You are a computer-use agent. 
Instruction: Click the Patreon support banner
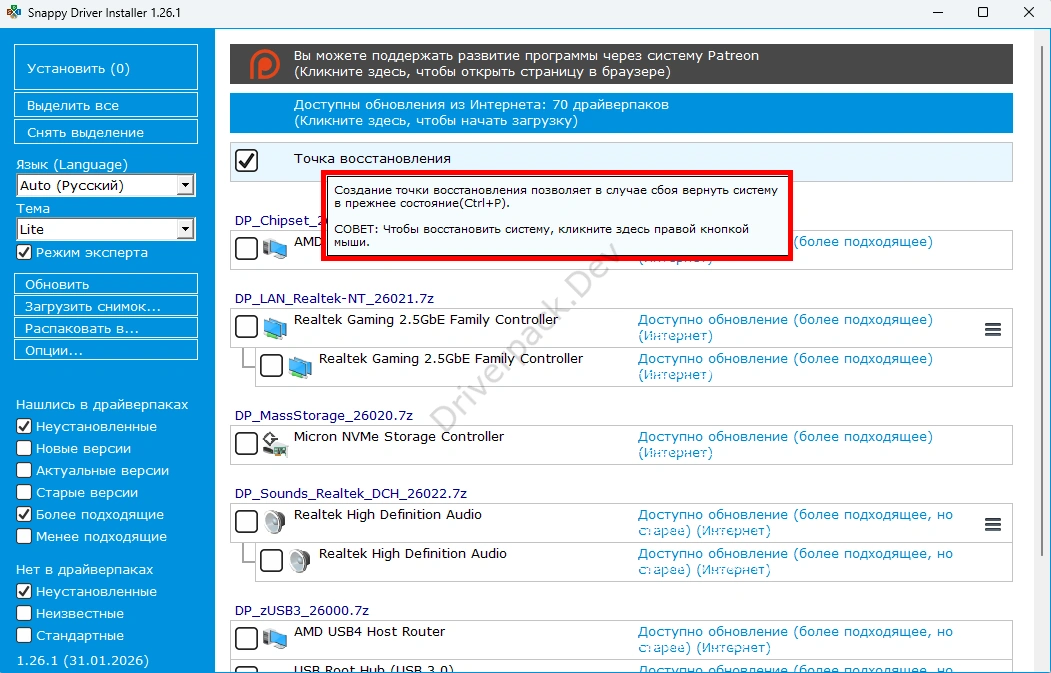click(621, 64)
